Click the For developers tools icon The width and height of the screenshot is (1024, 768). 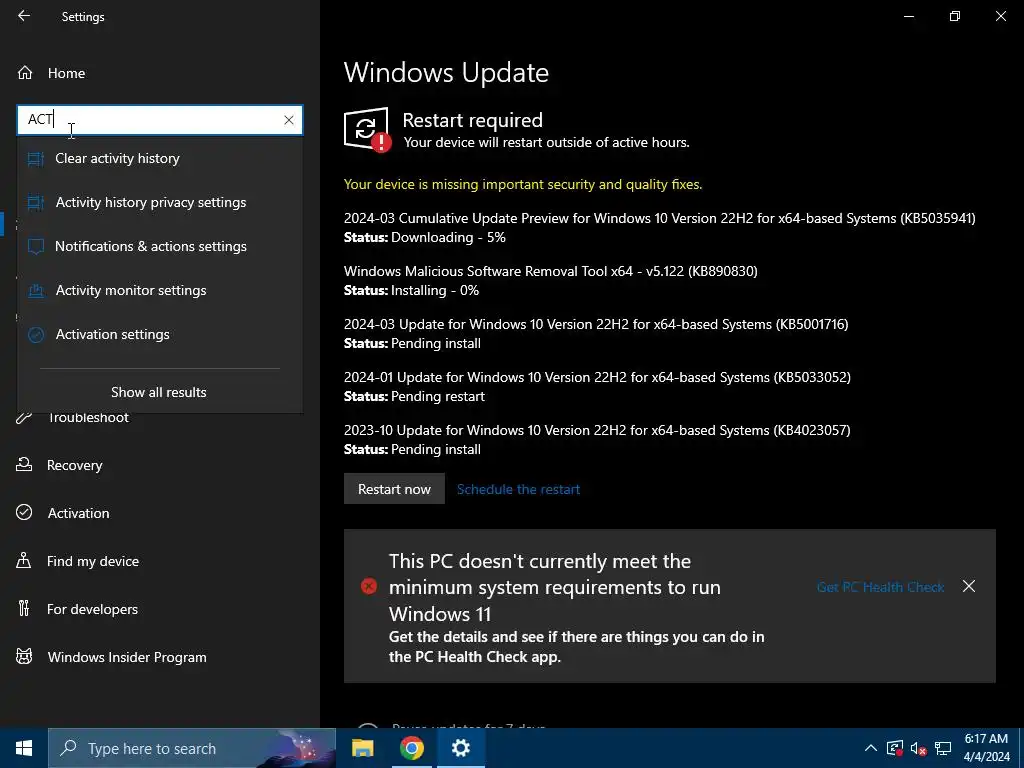coord(24,609)
